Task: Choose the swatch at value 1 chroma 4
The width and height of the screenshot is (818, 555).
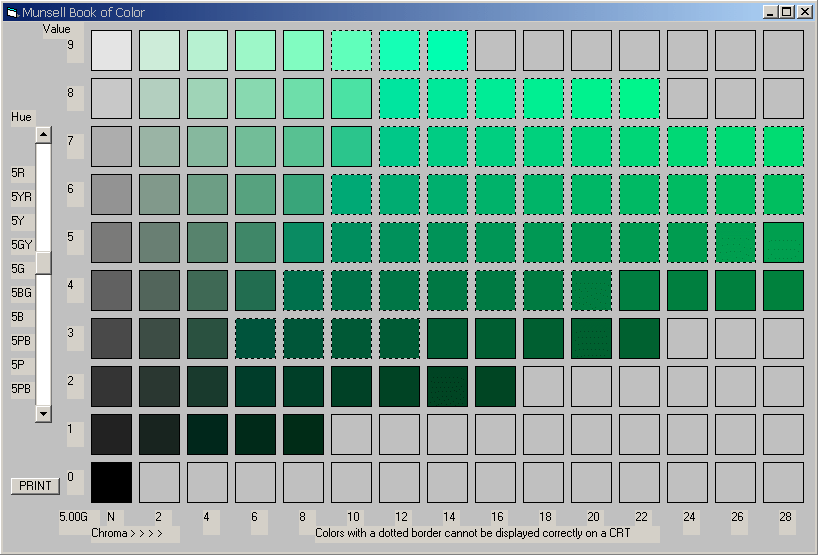Action: tap(207, 435)
